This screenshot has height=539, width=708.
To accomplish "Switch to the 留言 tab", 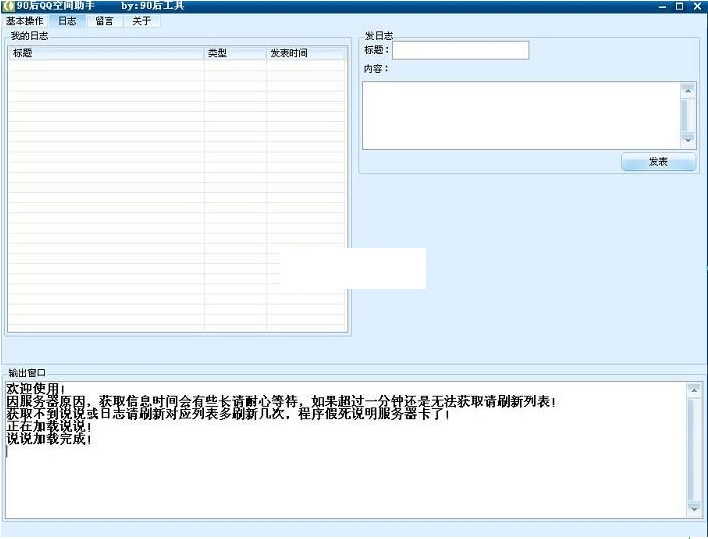I will (x=104, y=21).
